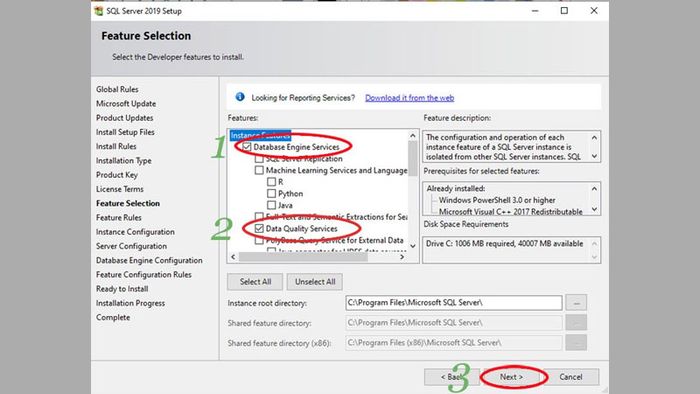700x394 pixels.
Task: Select Installation Progress step in sidebar
Action: point(130,303)
